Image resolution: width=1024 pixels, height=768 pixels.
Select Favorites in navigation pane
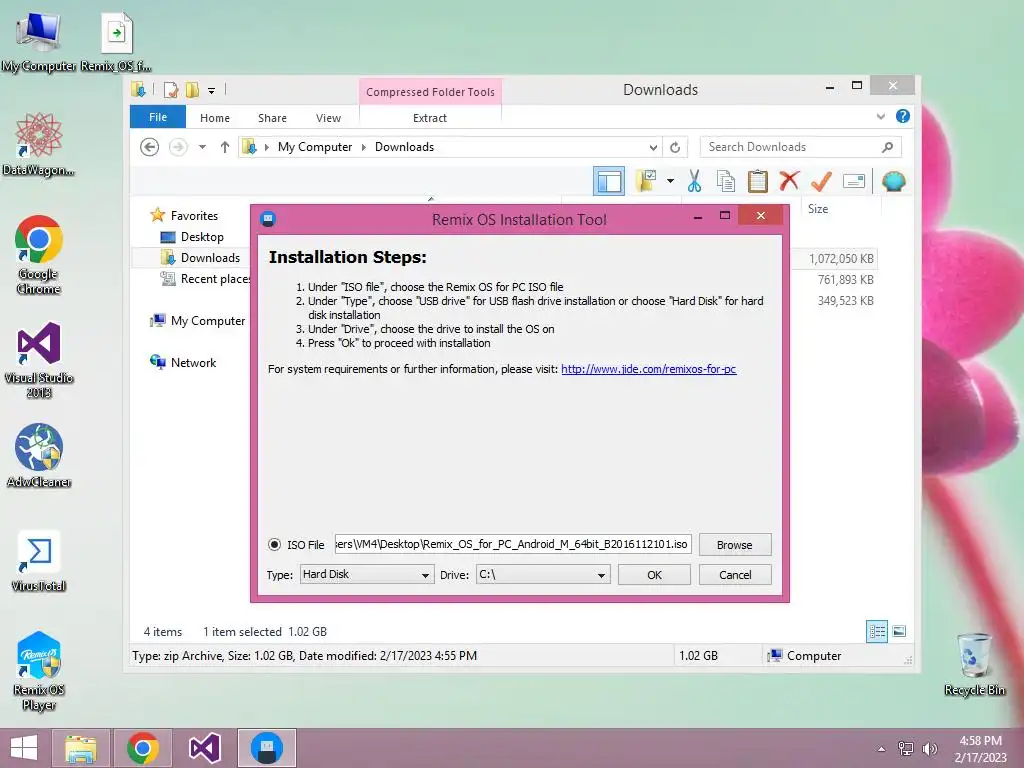(194, 216)
